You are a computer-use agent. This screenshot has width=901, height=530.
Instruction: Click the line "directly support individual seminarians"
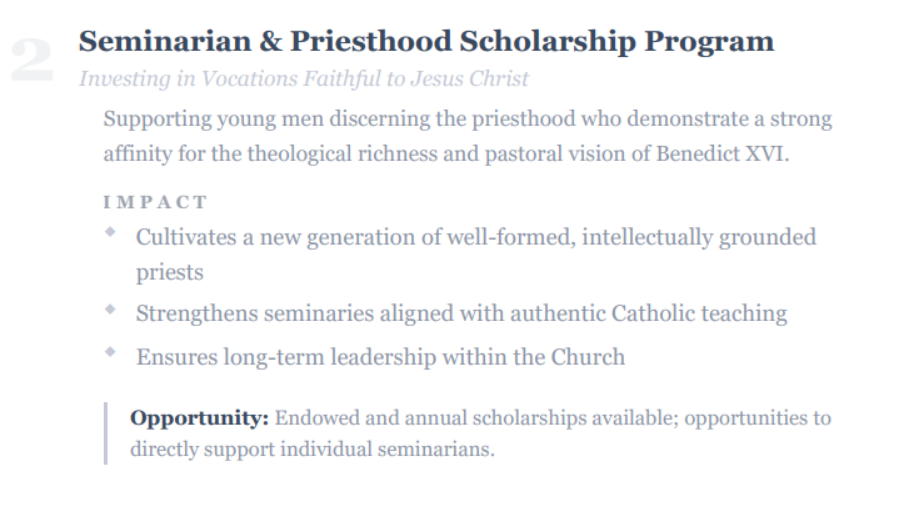311,449
